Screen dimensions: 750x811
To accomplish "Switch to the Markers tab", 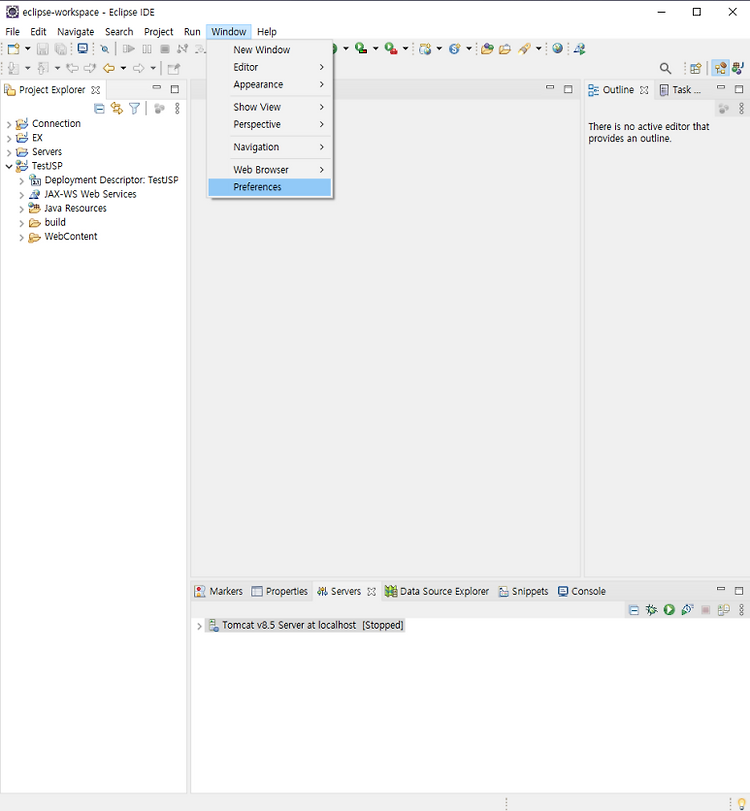I will (x=218, y=591).
